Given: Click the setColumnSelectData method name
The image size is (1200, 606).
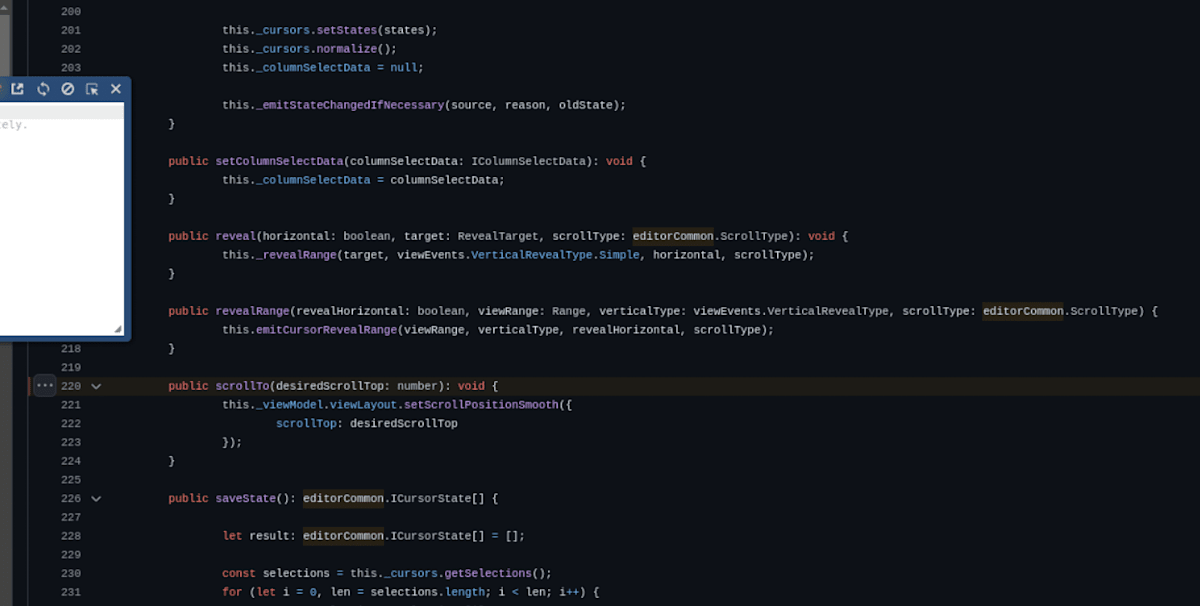Looking at the screenshot, I should pyautogui.click(x=279, y=161).
